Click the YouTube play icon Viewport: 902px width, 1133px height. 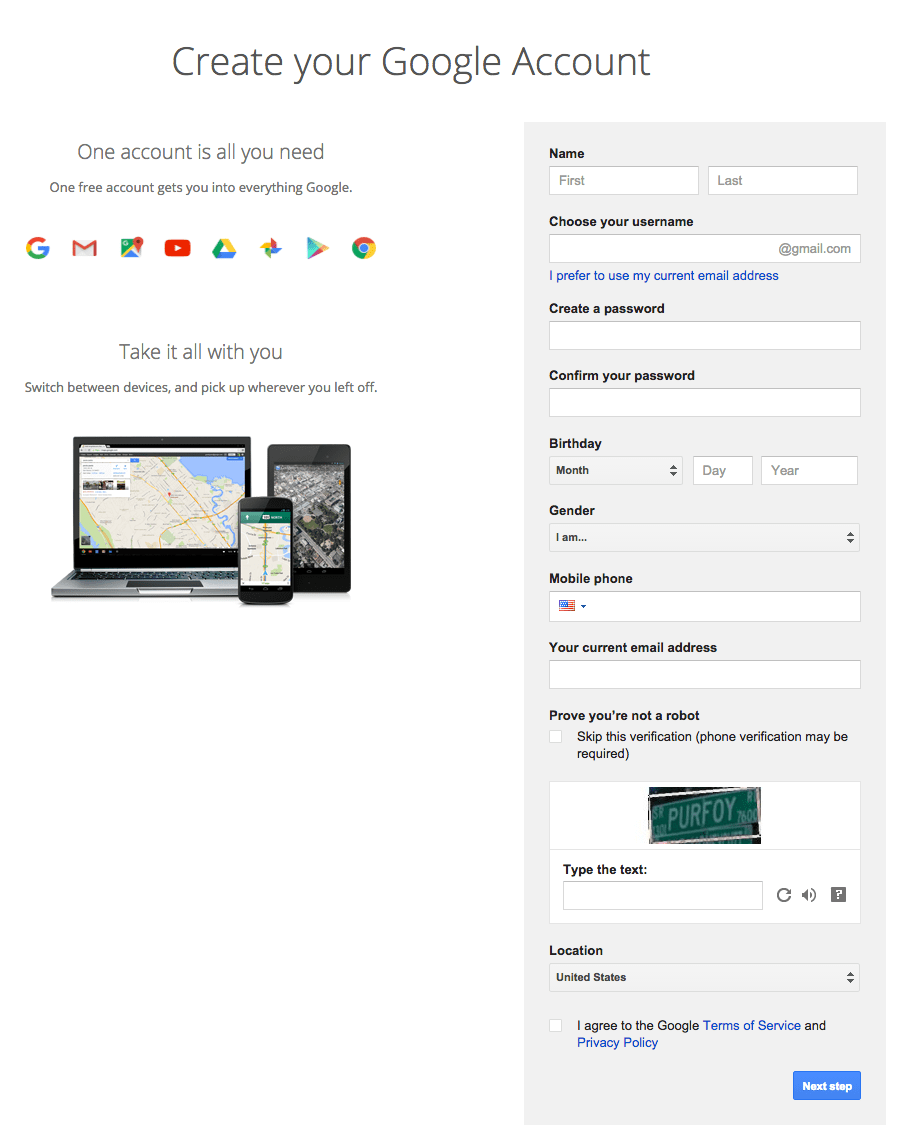177,248
